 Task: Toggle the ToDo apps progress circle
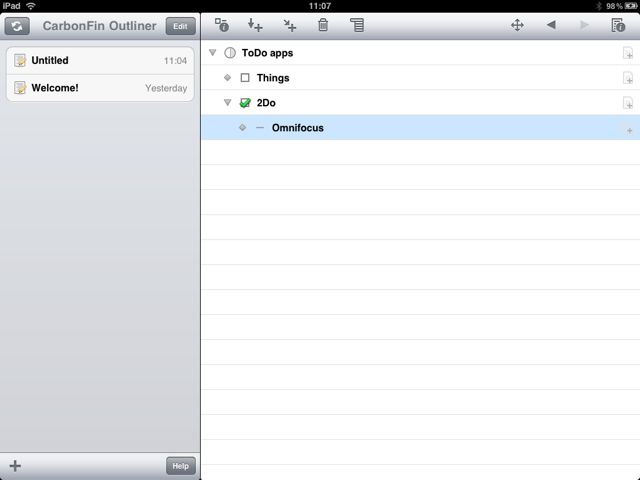click(x=230, y=53)
